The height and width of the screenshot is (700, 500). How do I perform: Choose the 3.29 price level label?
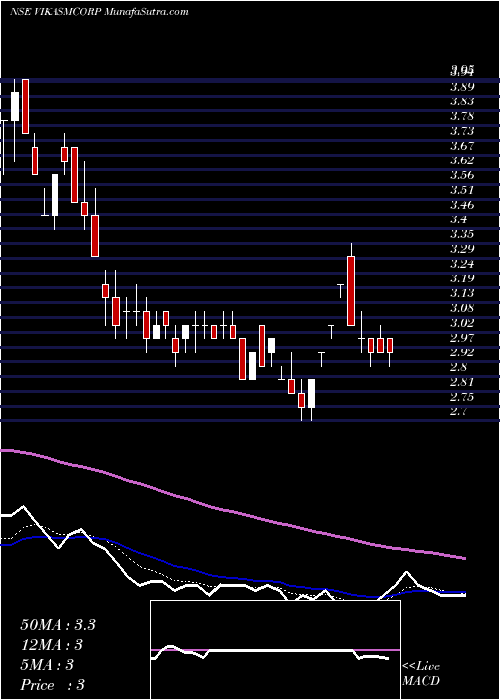(x=462, y=249)
